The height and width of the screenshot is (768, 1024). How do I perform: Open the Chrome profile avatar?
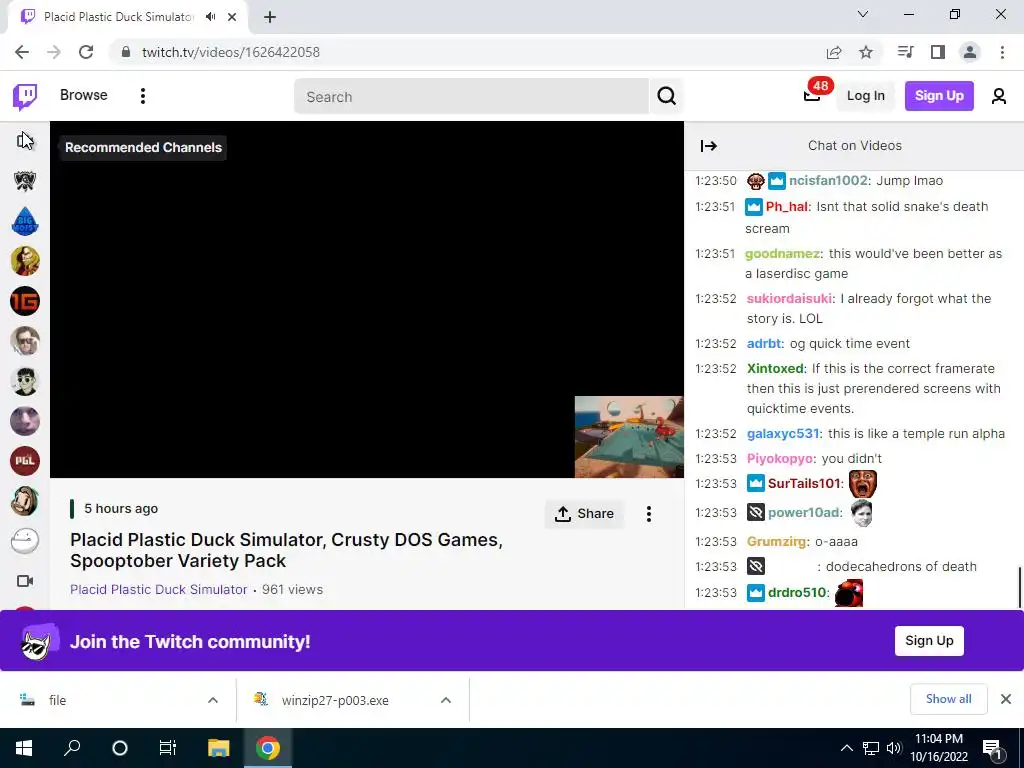(x=970, y=52)
